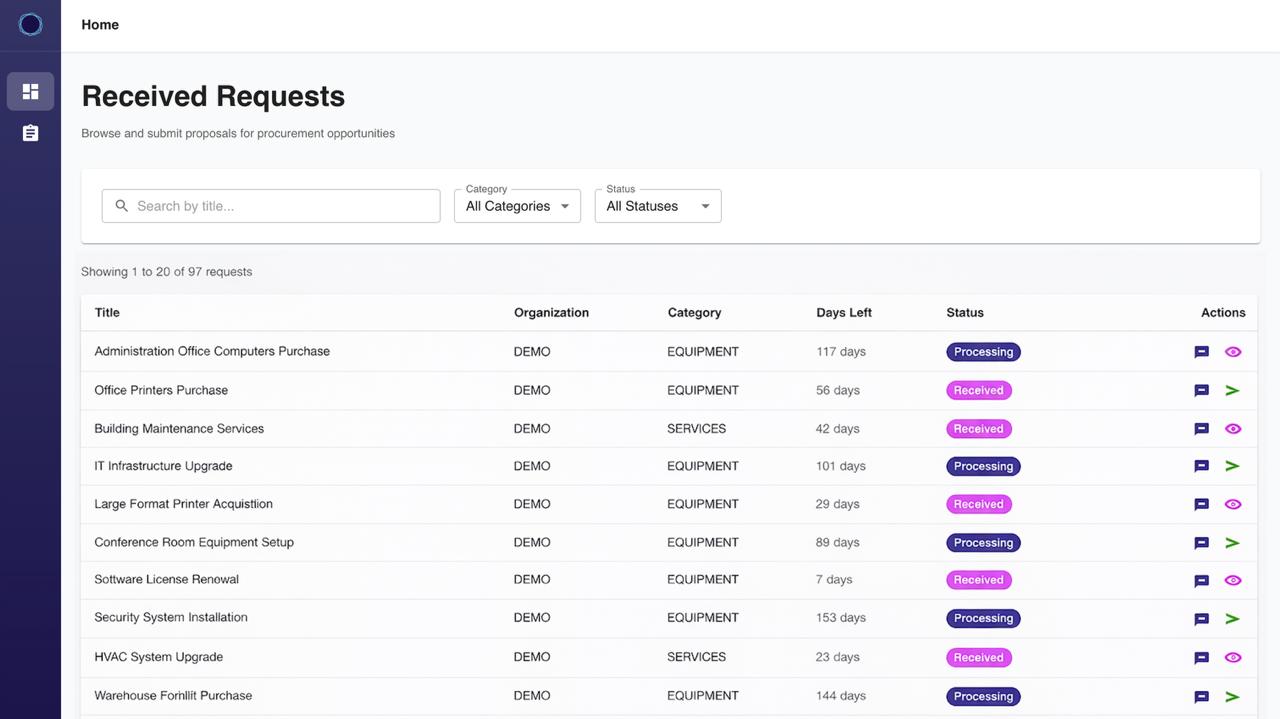Screen dimensions: 1280x719
Task: Click the Home breadcrumb at top
Action: coord(100,25)
